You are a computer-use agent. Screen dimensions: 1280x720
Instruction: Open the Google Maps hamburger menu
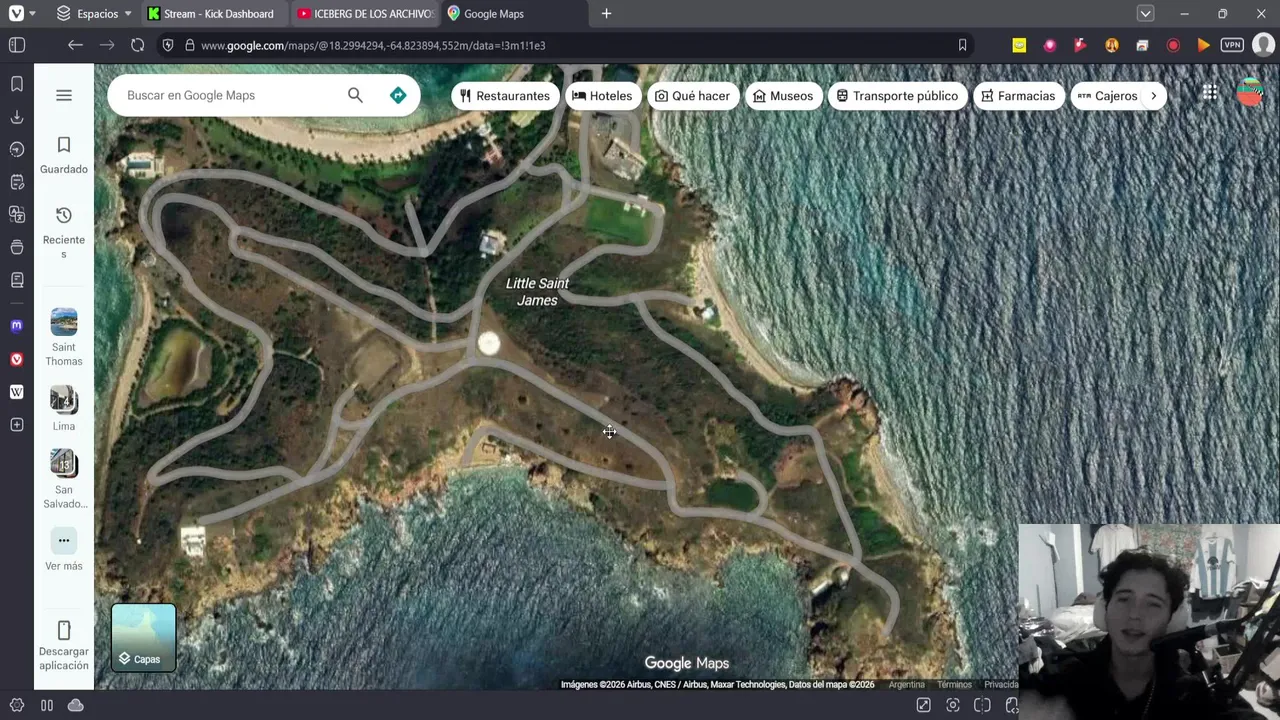[x=64, y=95]
